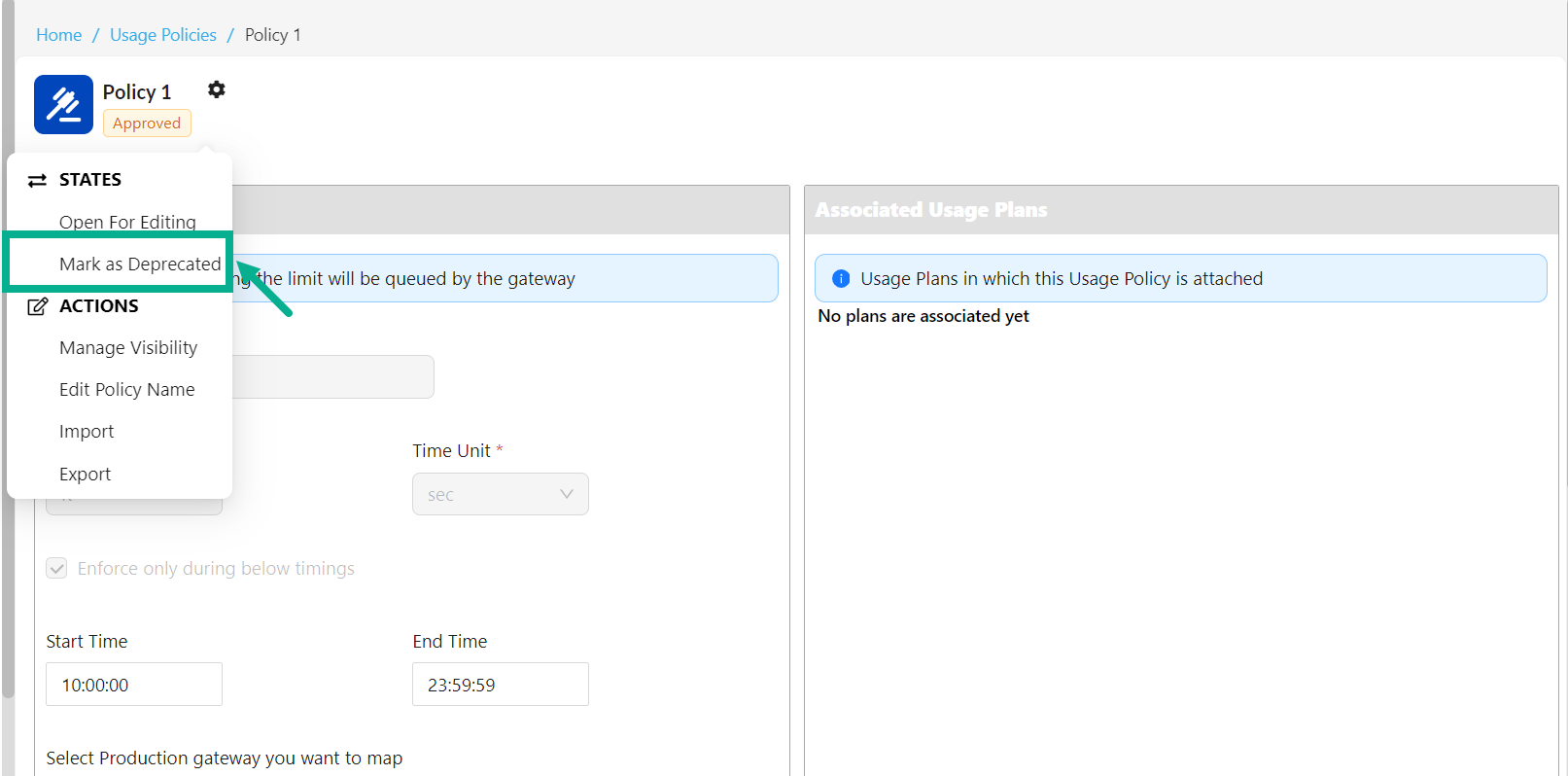Click the blue Policy 1 gavel logo
1568x776 pixels.
63,104
